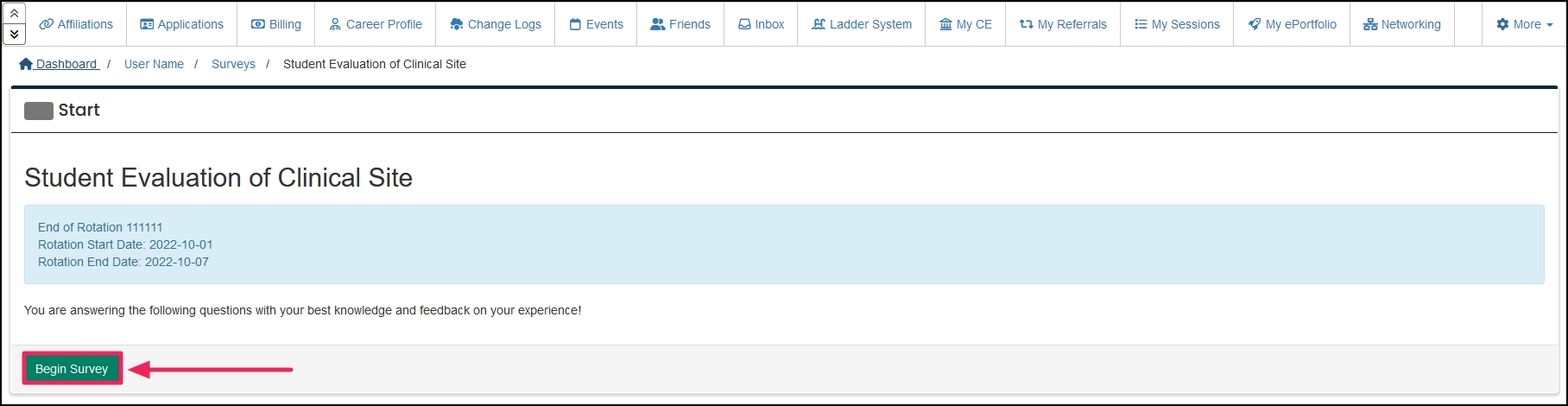
Task: Go to the Networking page
Action: (x=1401, y=24)
